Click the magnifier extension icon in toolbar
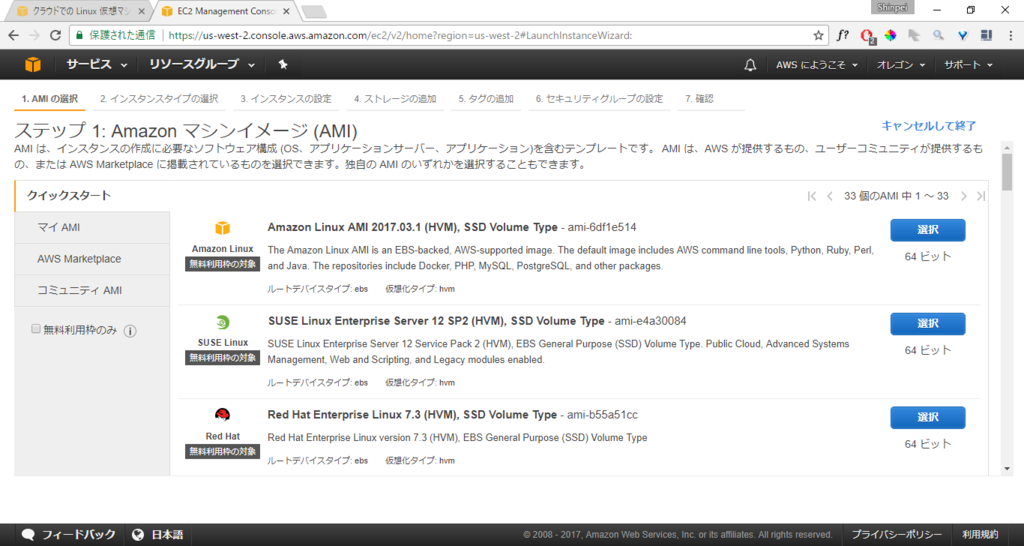This screenshot has width=1024, height=546. pos(938,35)
